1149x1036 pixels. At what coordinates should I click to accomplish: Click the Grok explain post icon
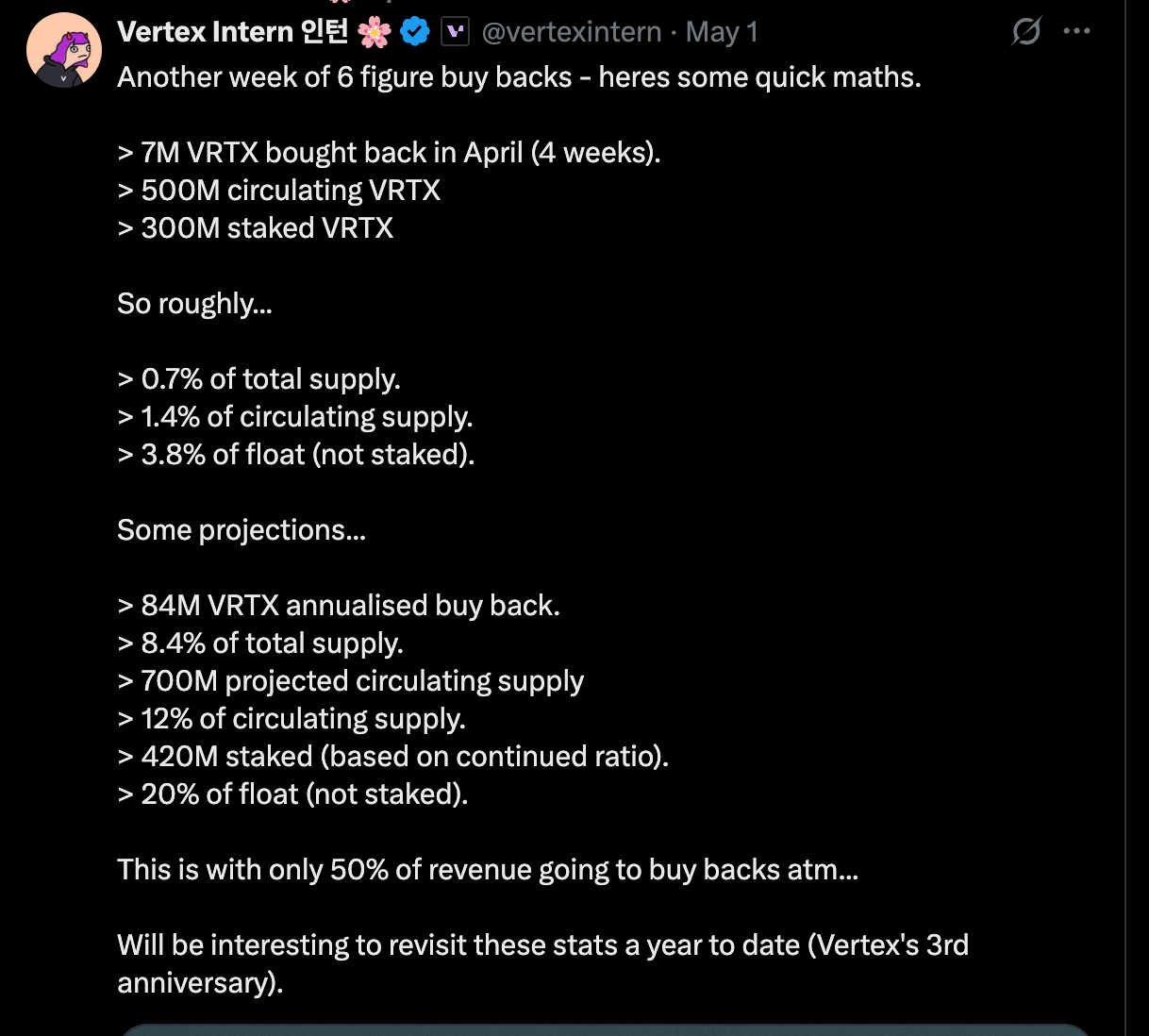[1025, 32]
